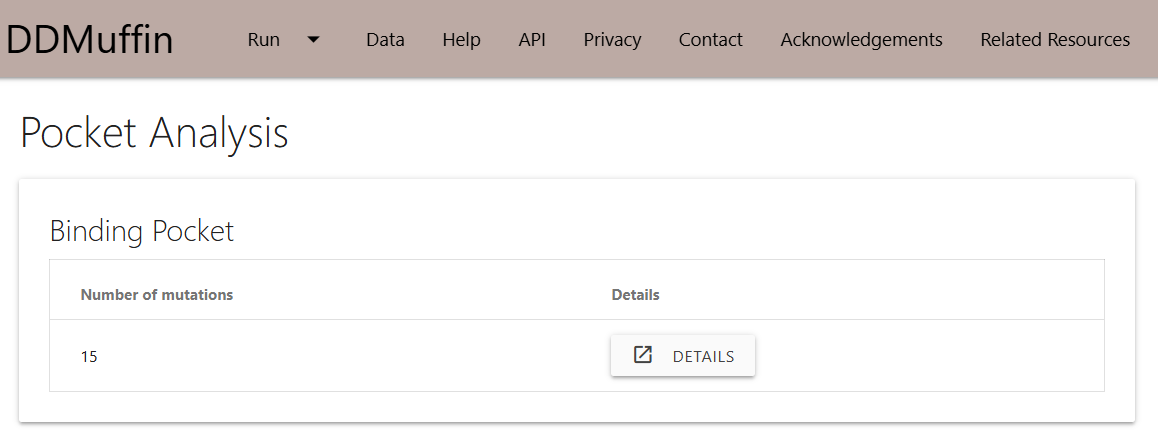The image size is (1158, 438).
Task: Expand the dropdown arrow beside Run
Action: [313, 40]
